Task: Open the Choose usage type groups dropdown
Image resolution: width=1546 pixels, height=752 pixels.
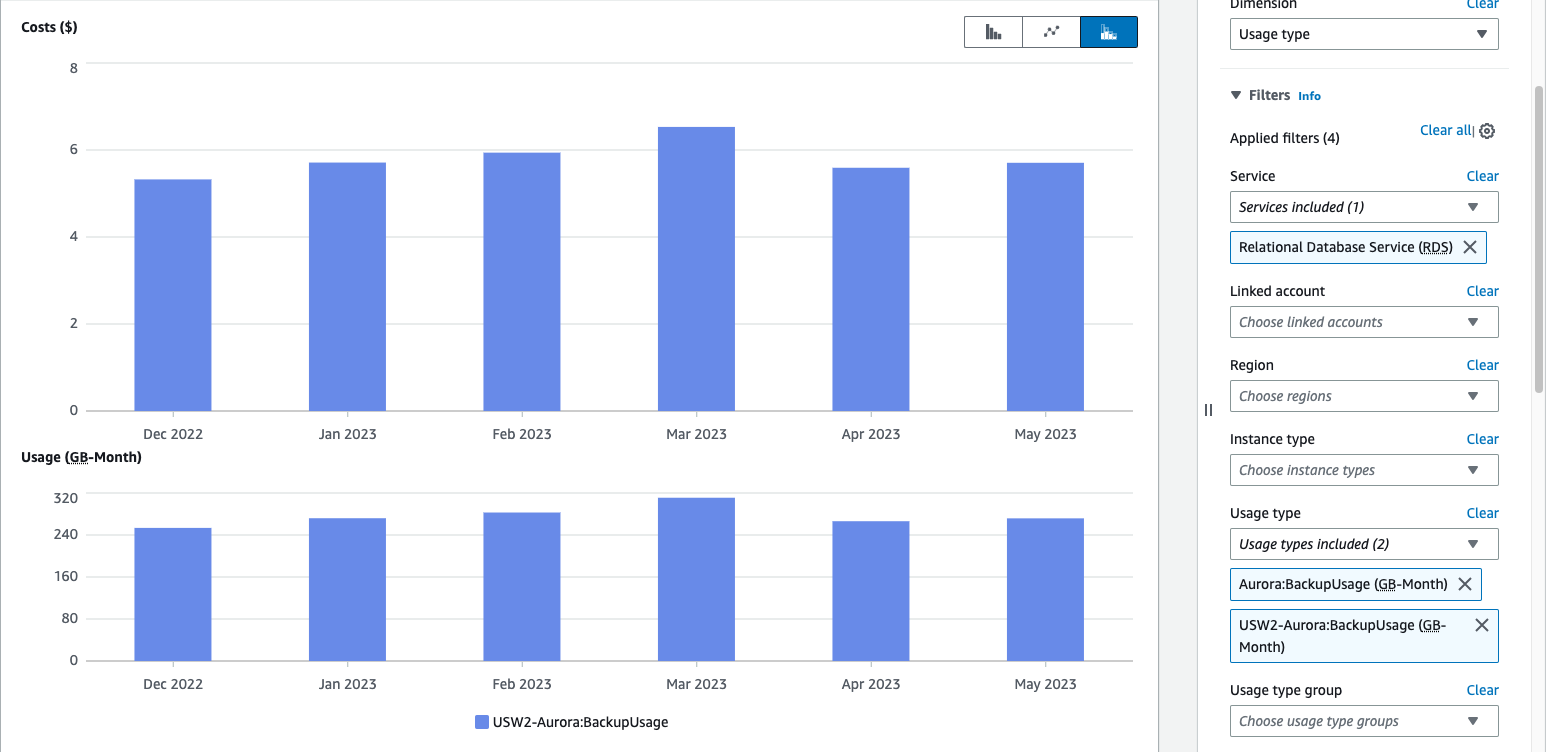Action: (x=1363, y=720)
